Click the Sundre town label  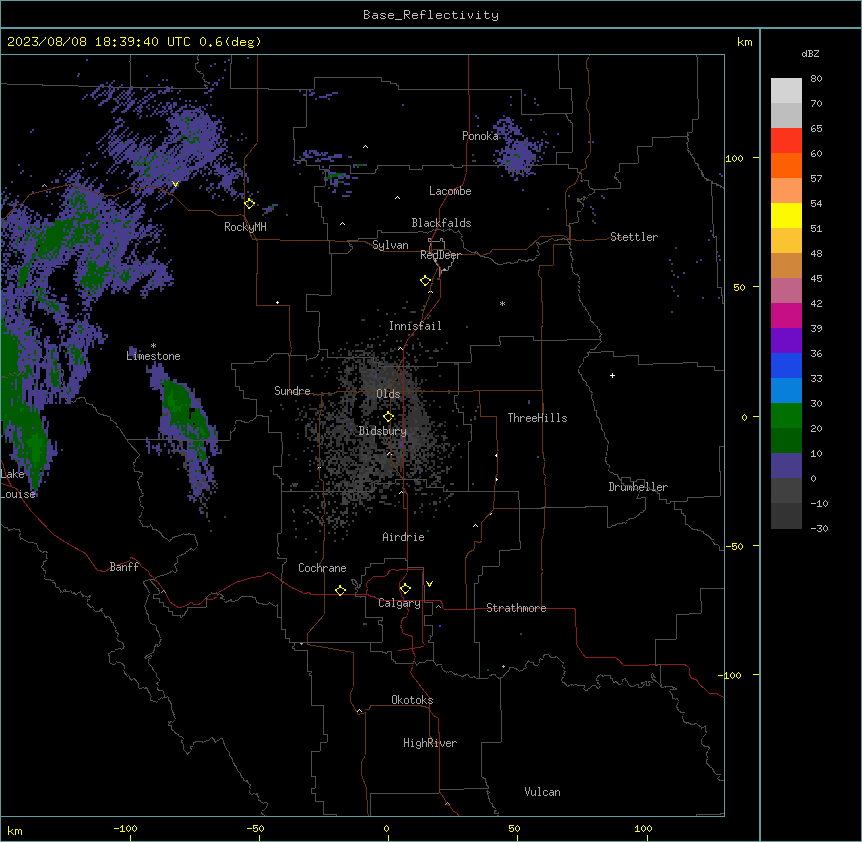coord(292,391)
